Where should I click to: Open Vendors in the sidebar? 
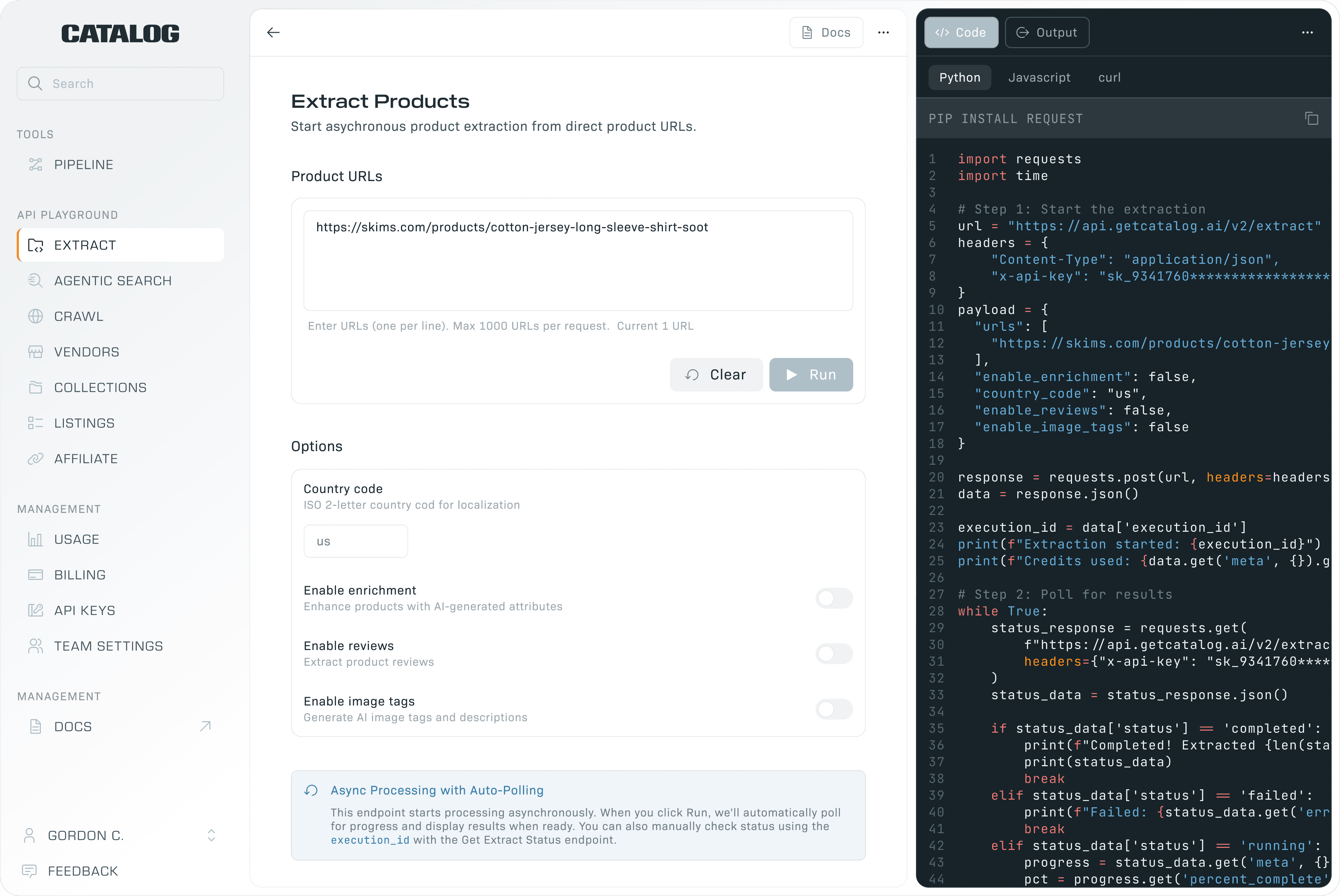(120, 352)
